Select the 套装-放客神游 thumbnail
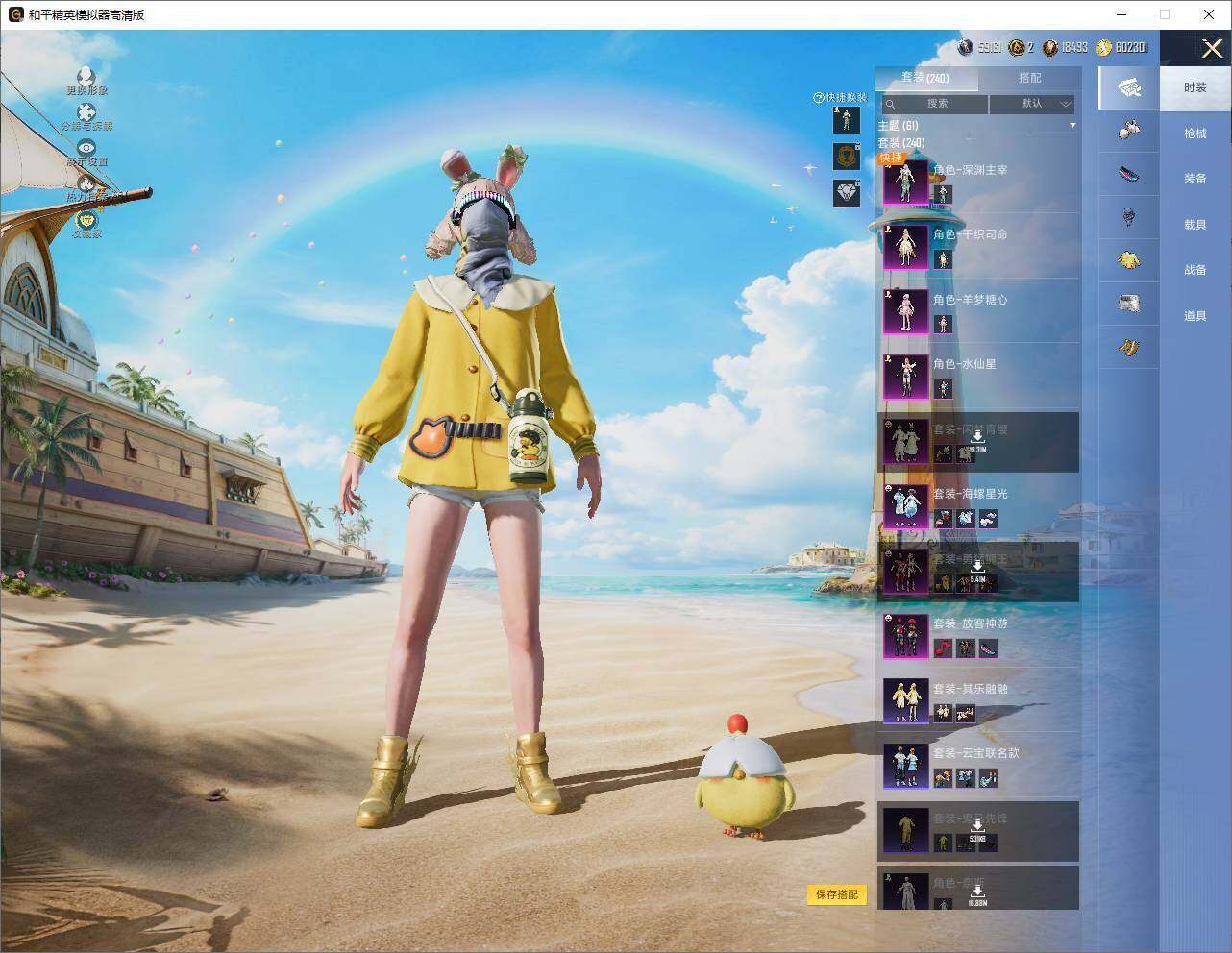This screenshot has width=1232, height=953. click(x=905, y=636)
